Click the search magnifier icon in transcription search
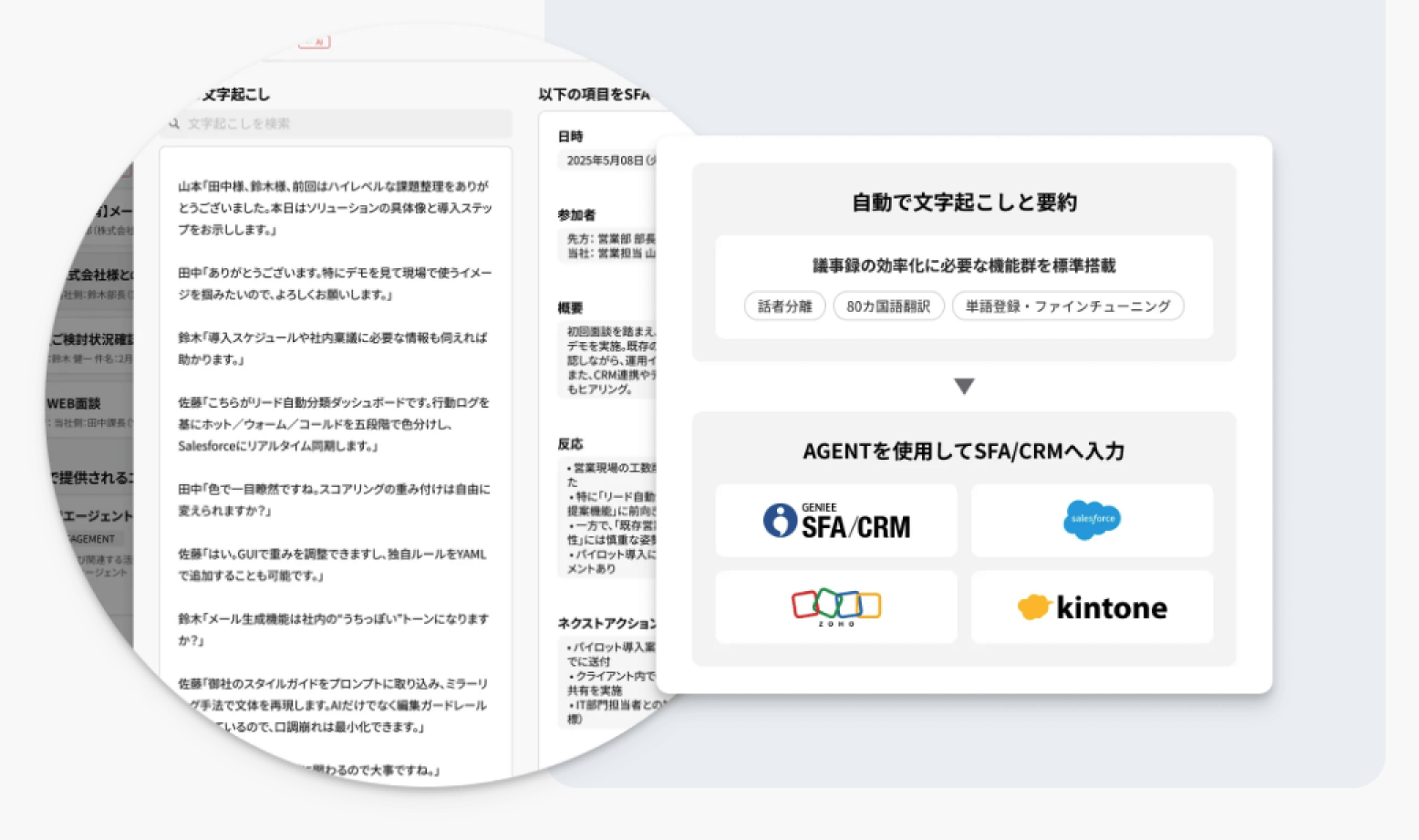This screenshot has height=840, width=1419. point(174,124)
